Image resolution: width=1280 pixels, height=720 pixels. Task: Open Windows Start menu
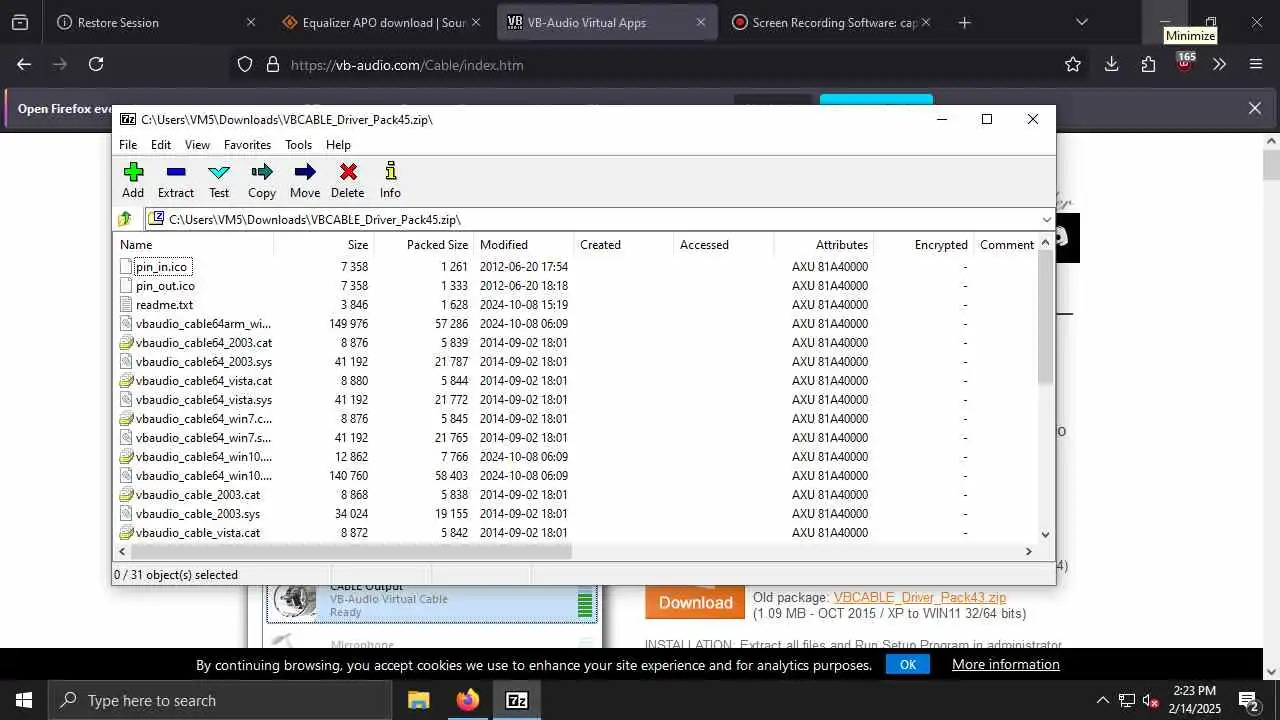[24, 700]
